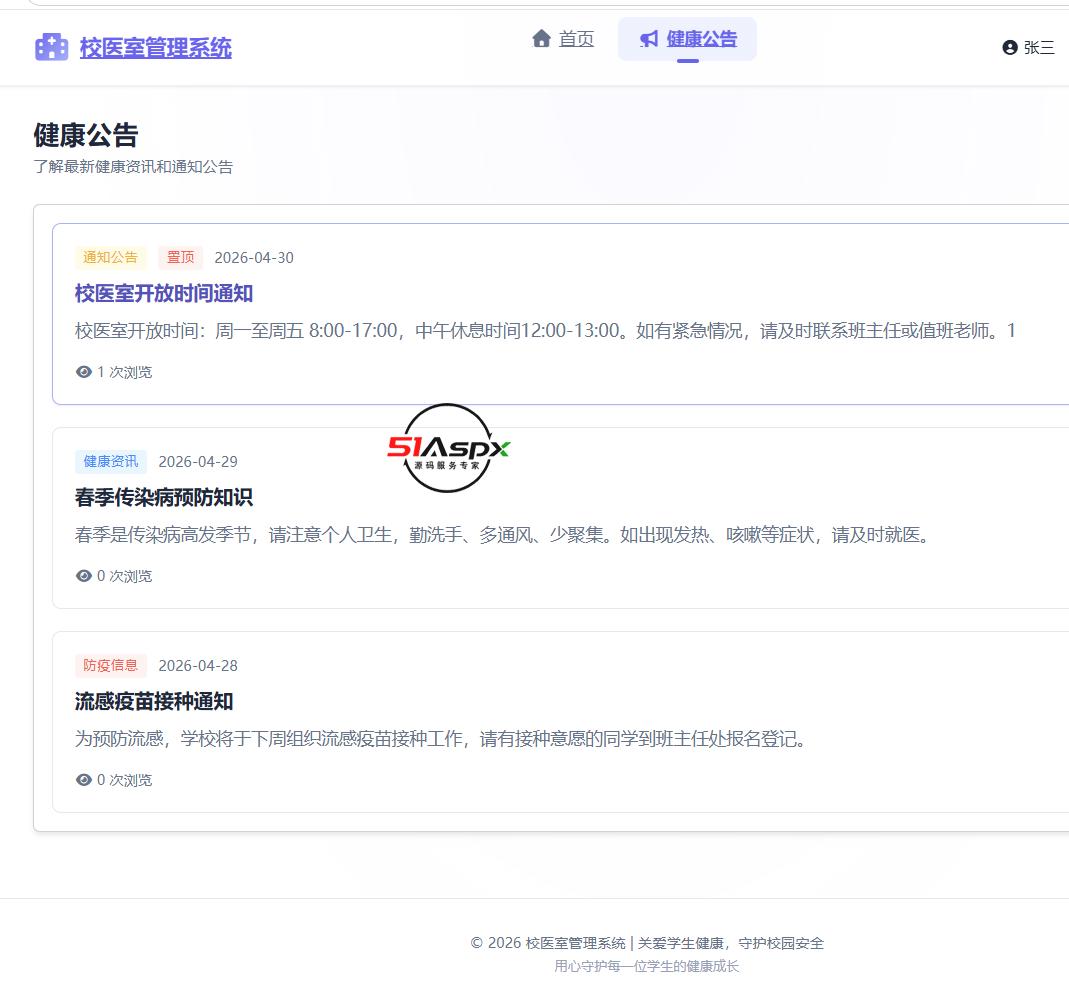The image size is (1069, 984).
Task: Select the date 2026-04-28
Action: [198, 666]
